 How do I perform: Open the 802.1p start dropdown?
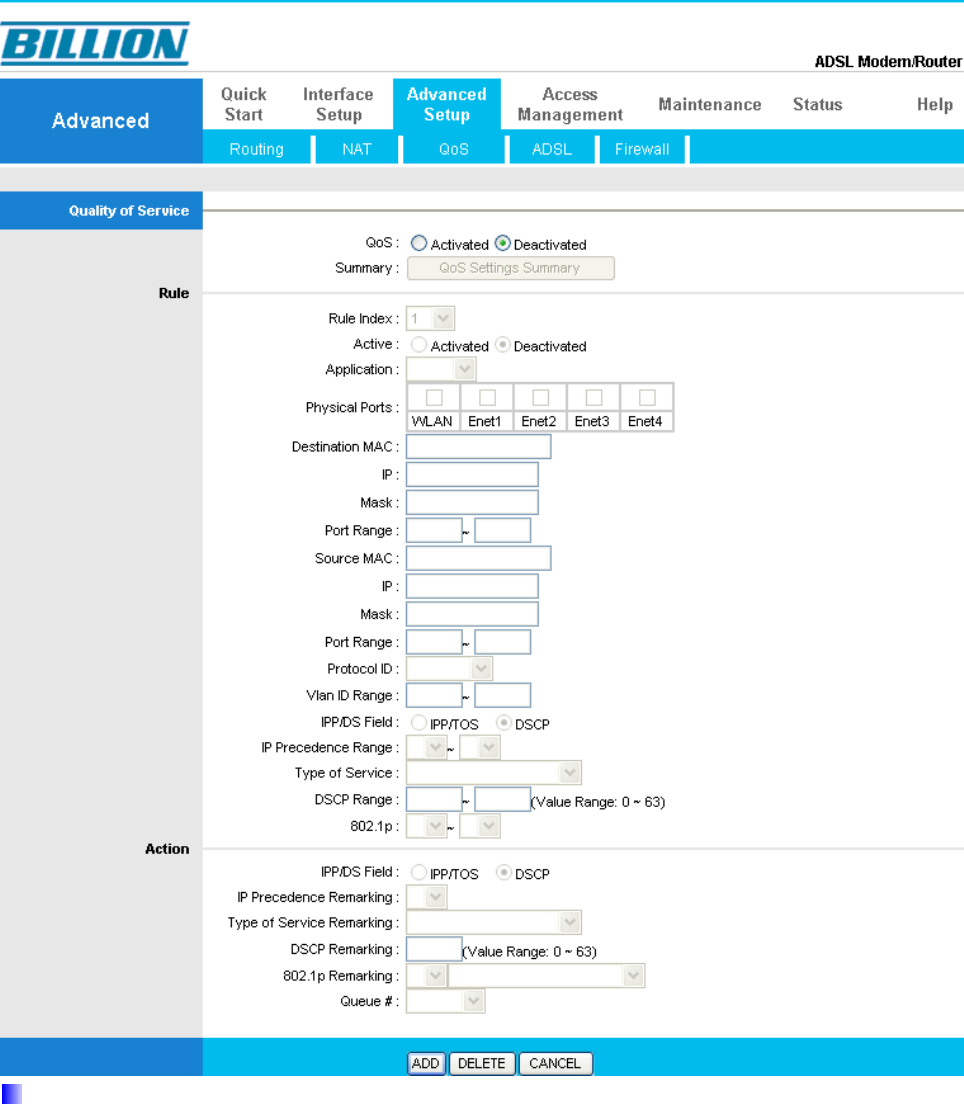(x=427, y=826)
